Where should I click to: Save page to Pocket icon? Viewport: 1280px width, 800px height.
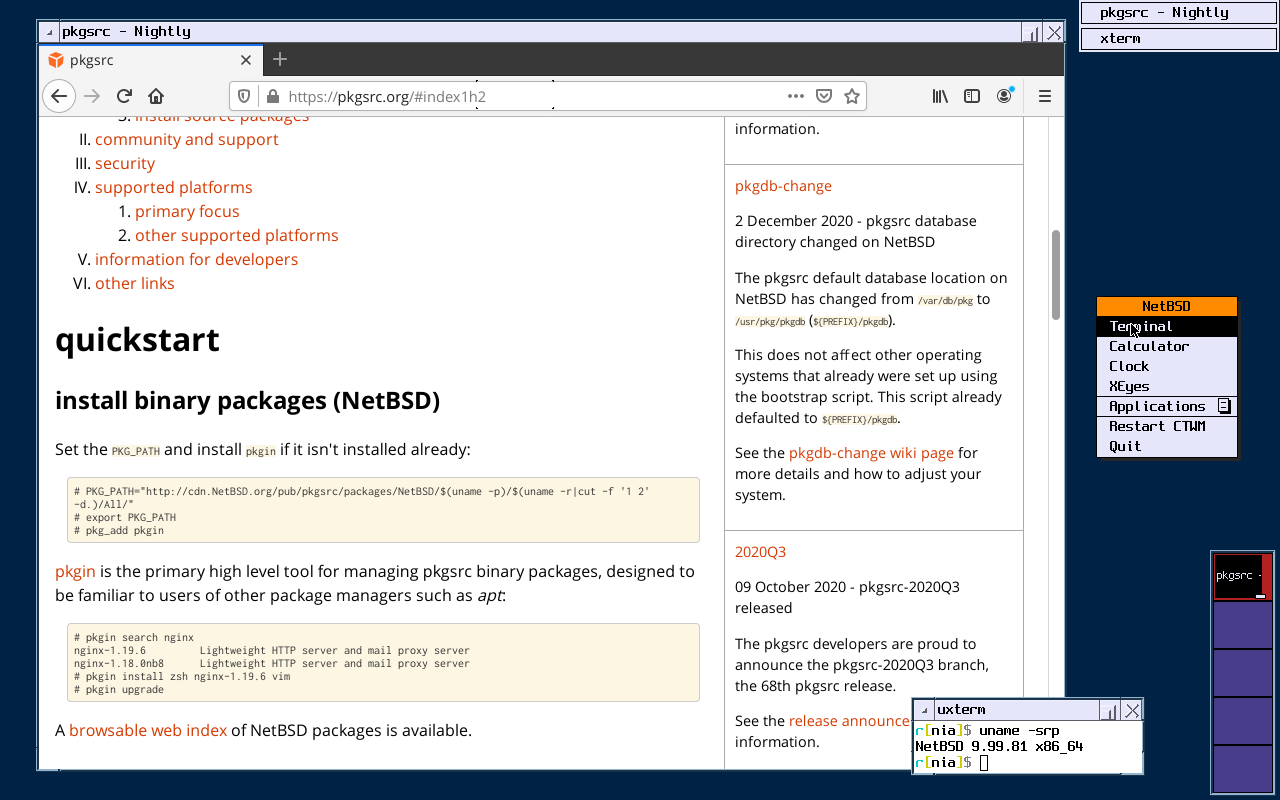pos(824,96)
